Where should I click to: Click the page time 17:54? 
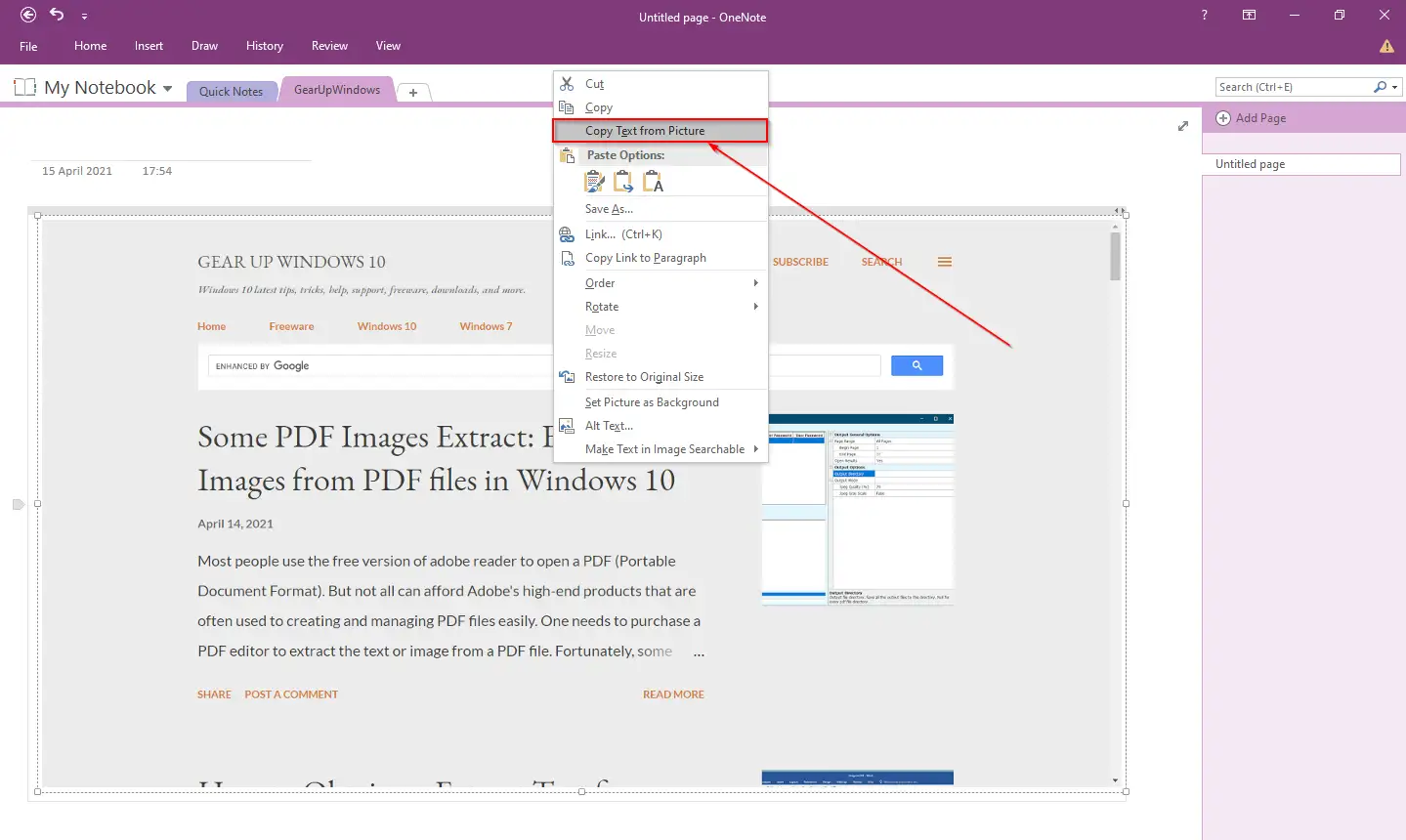click(157, 171)
